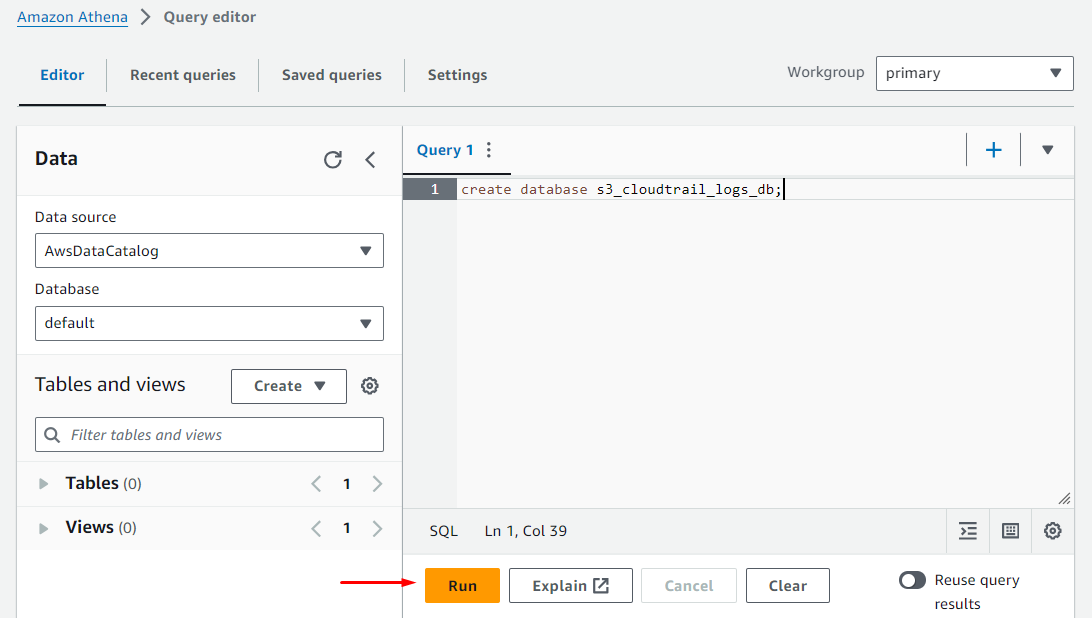1092x618 pixels.
Task: Open Tables and views settings gear
Action: (x=370, y=386)
